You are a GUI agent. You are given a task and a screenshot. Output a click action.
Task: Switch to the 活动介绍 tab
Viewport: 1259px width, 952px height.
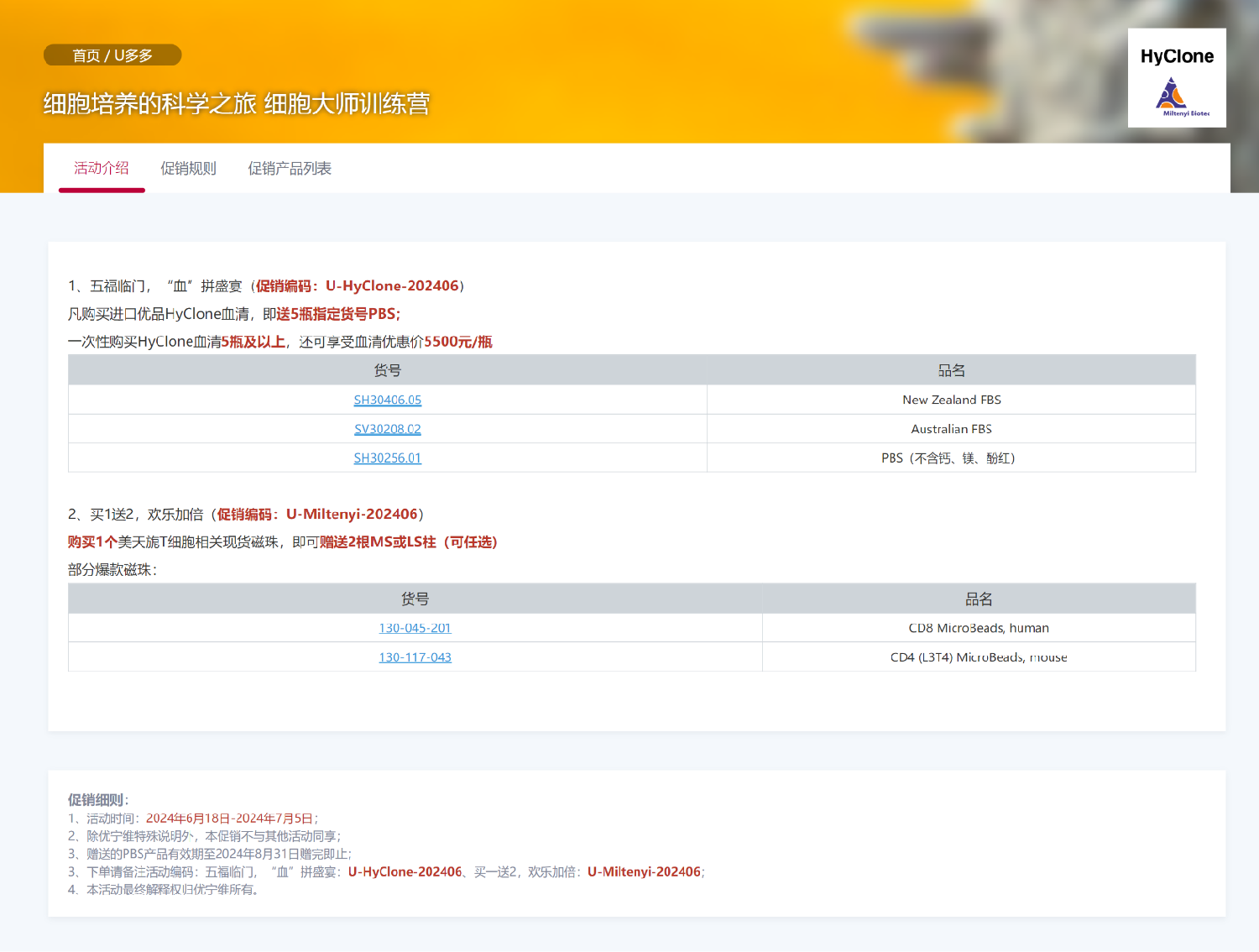point(102,169)
